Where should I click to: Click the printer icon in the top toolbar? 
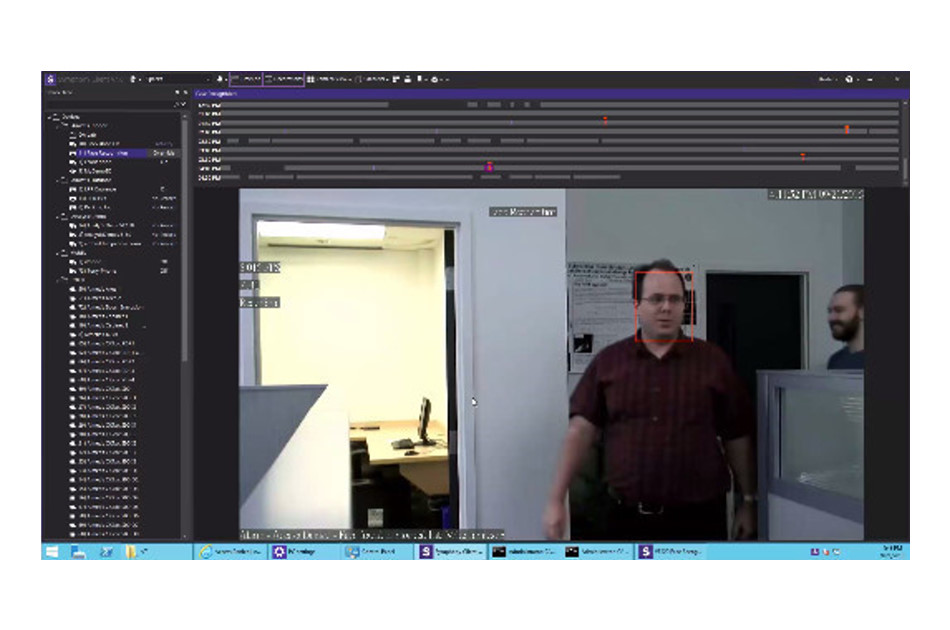tap(408, 78)
